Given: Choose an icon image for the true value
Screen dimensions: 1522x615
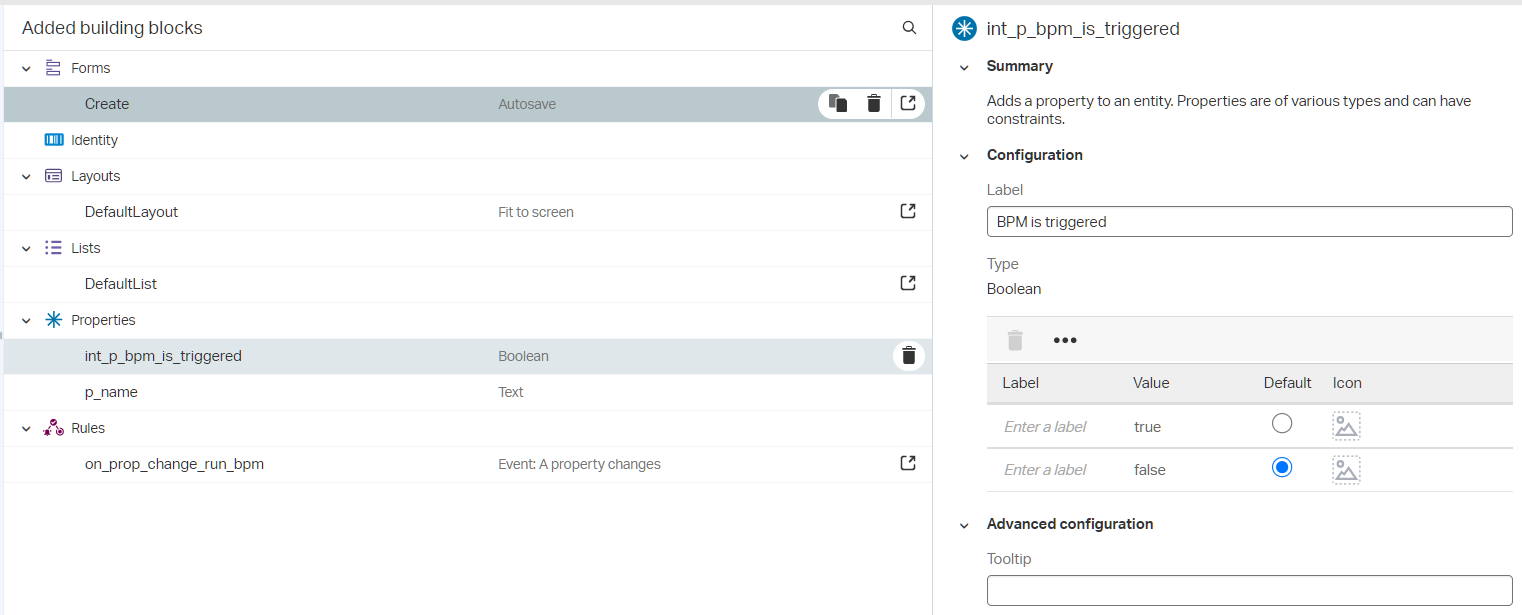Looking at the screenshot, I should (1346, 426).
